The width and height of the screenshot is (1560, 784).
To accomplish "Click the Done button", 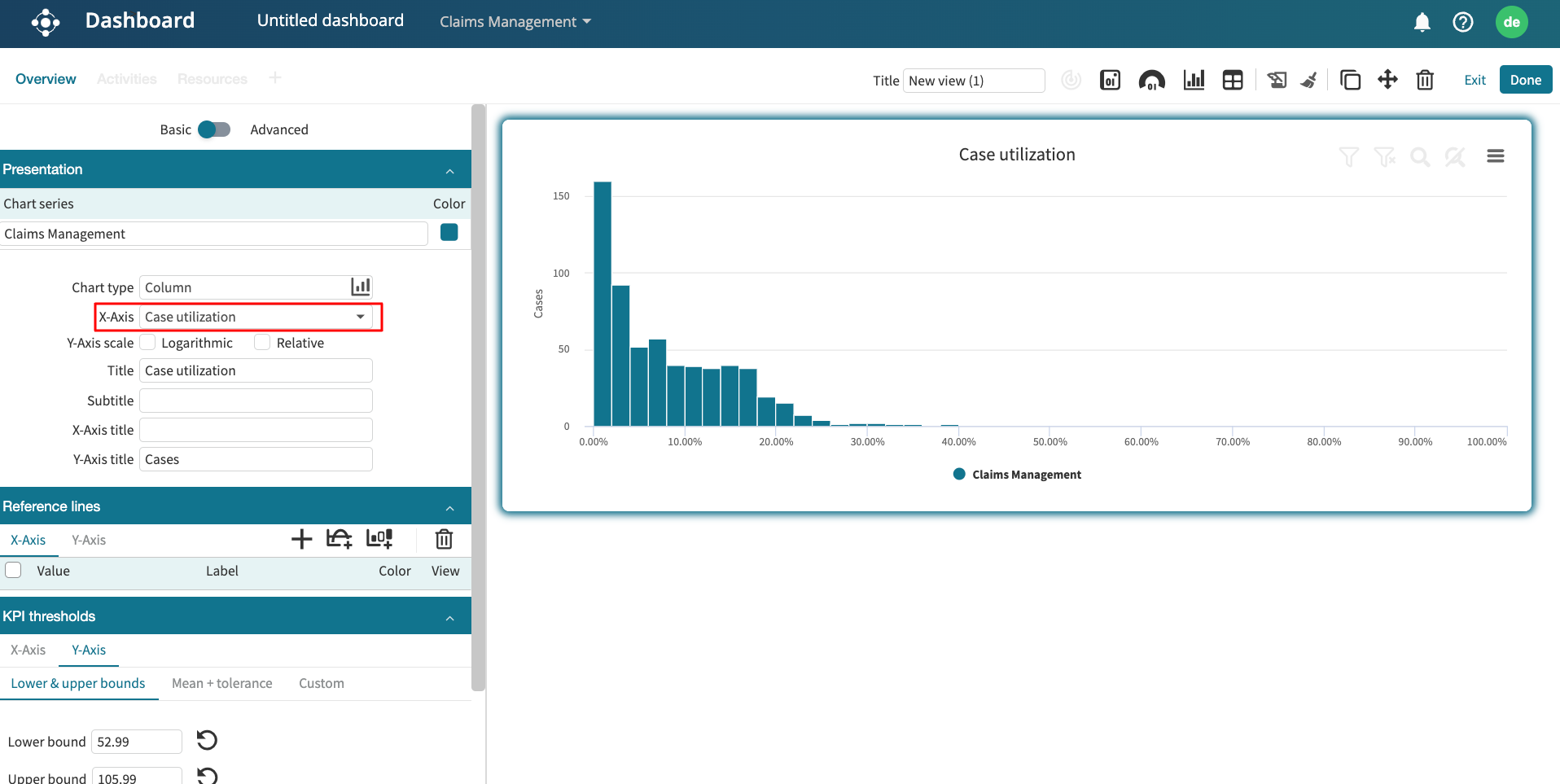I will [x=1525, y=80].
